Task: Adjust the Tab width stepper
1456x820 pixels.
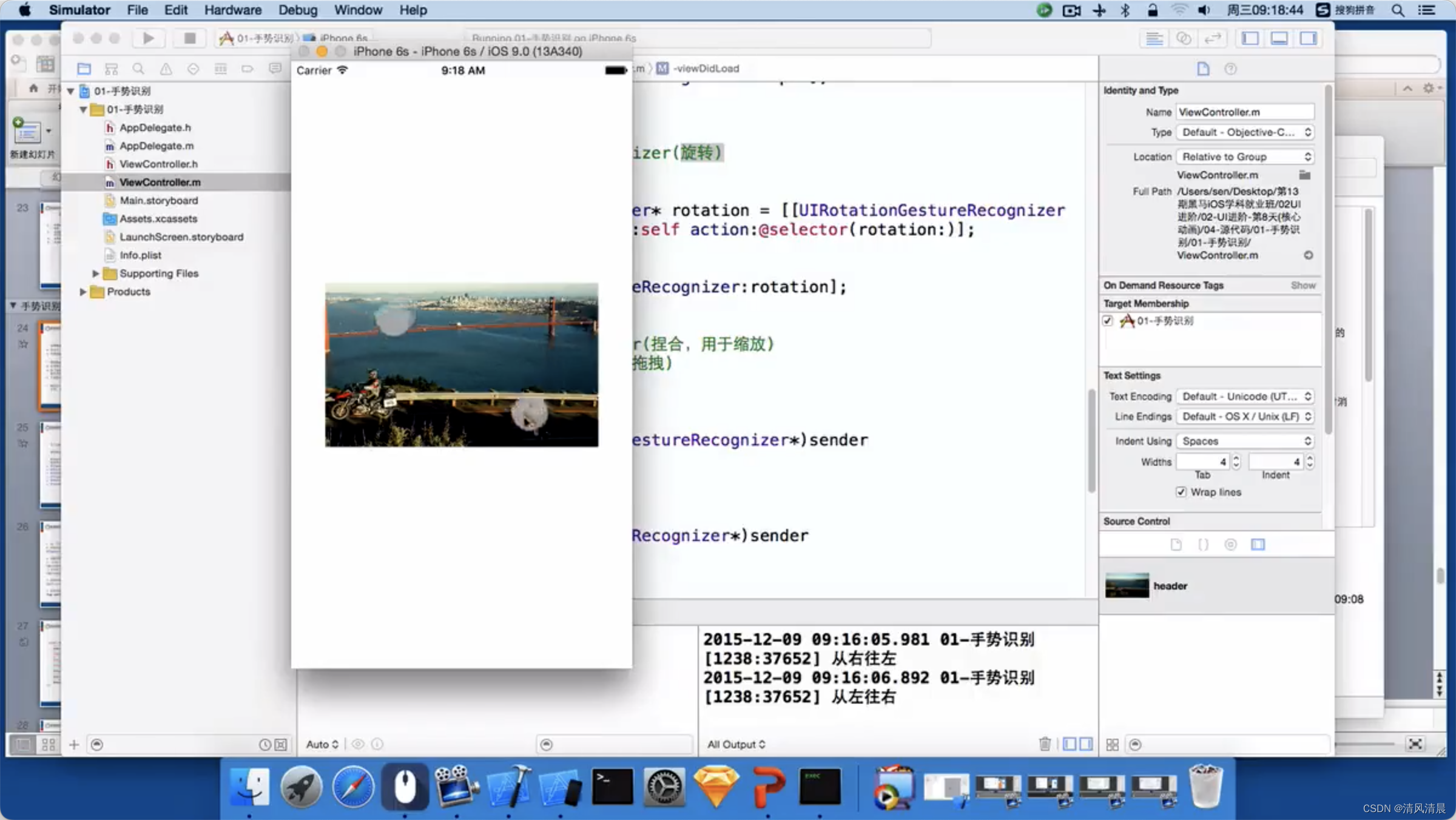Action: coord(1236,462)
